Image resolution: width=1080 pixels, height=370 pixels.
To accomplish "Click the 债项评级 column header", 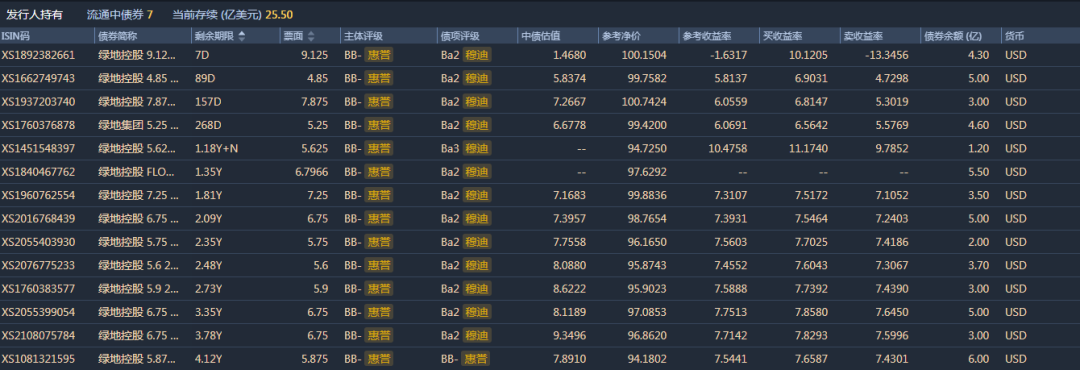I will click(x=460, y=36).
